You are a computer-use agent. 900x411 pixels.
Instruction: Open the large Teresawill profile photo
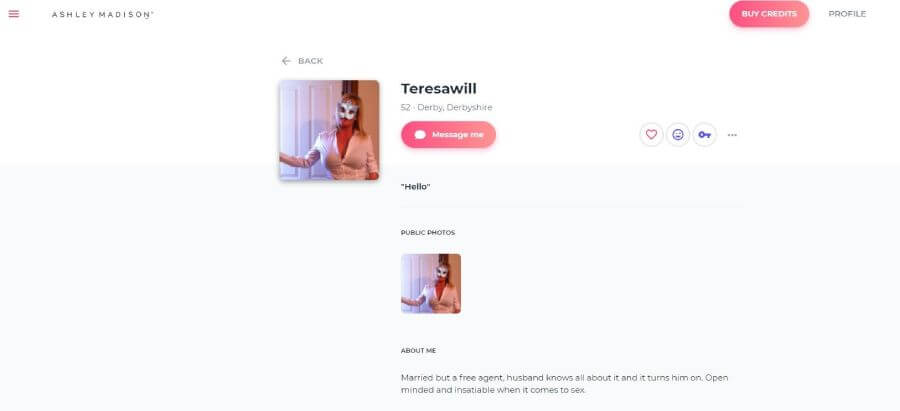(x=329, y=130)
